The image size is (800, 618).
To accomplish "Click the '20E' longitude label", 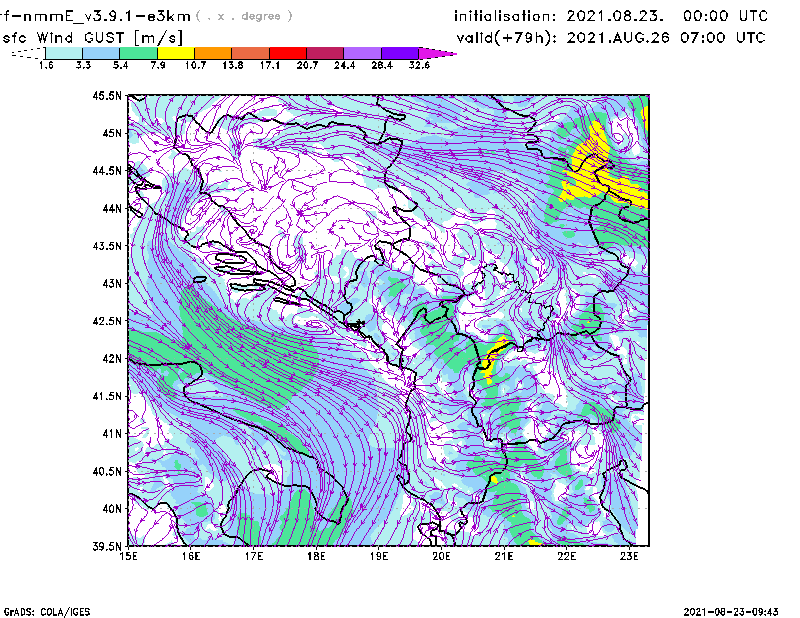I will tap(441, 556).
